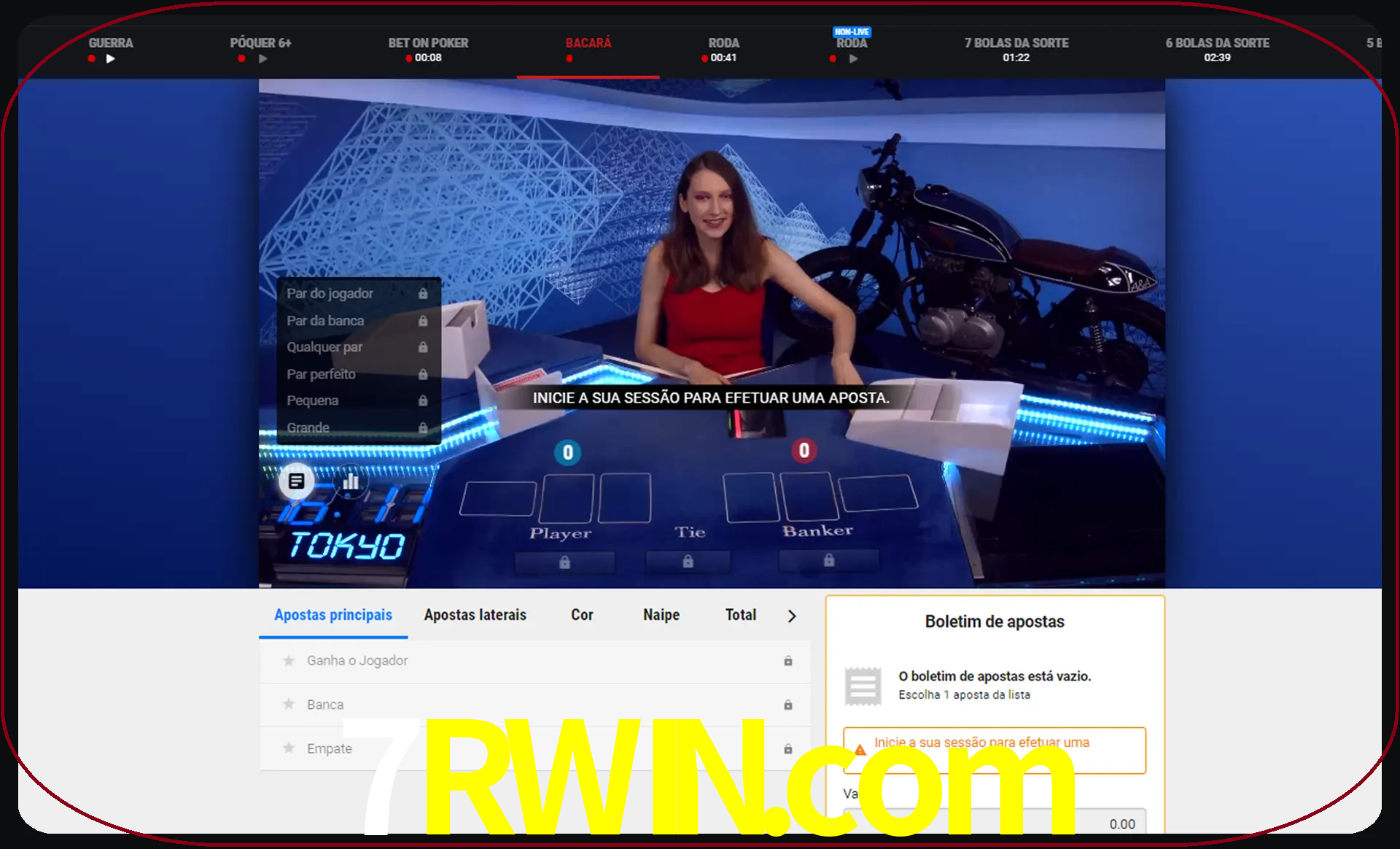Select the Par da banca side bet
Screen dimensions: 1400x849
359,320
